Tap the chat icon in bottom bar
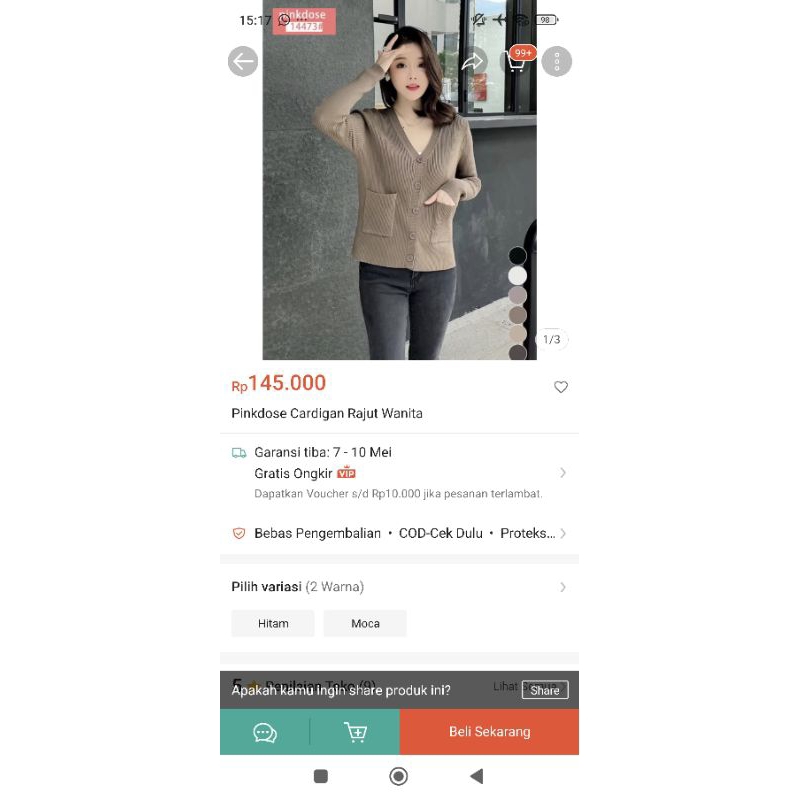The width and height of the screenshot is (800, 800). tap(265, 733)
